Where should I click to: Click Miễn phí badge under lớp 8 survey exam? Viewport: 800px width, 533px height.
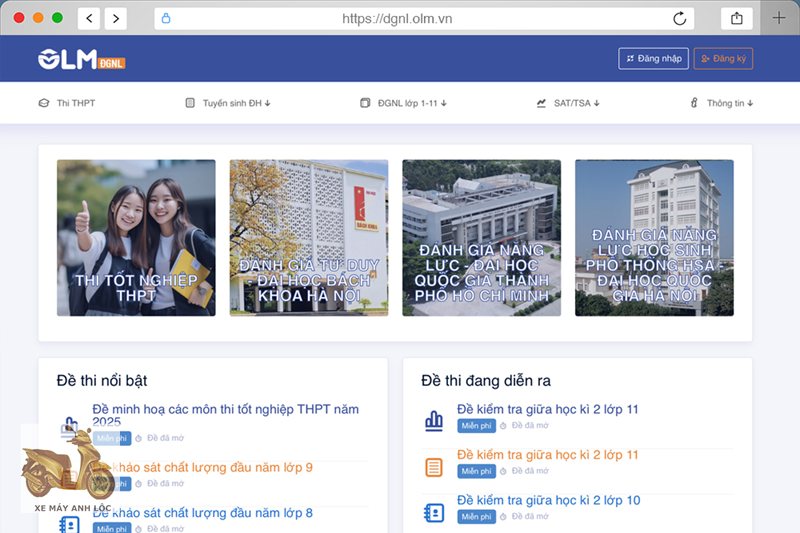pos(112,528)
